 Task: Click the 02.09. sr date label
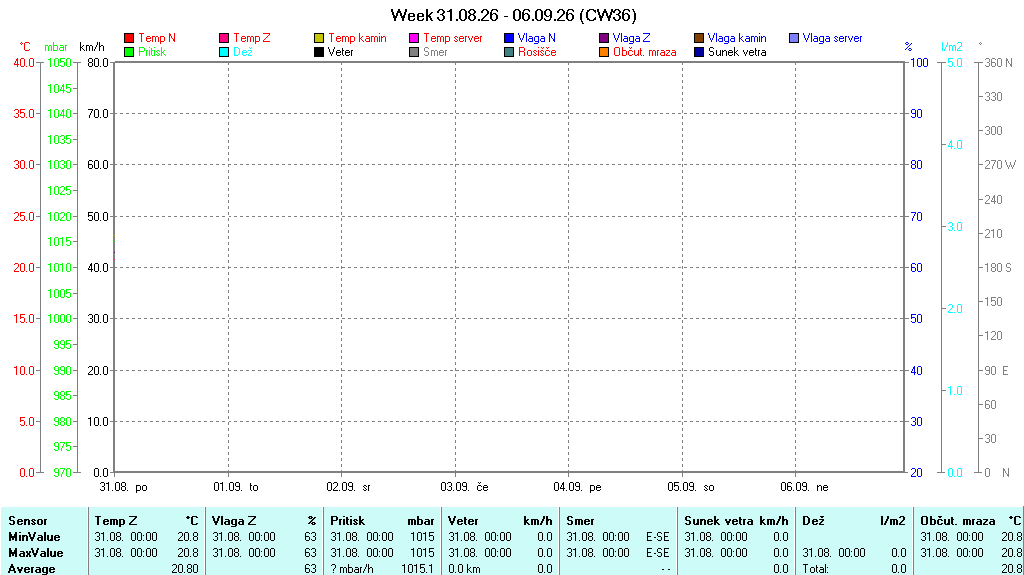[349, 487]
